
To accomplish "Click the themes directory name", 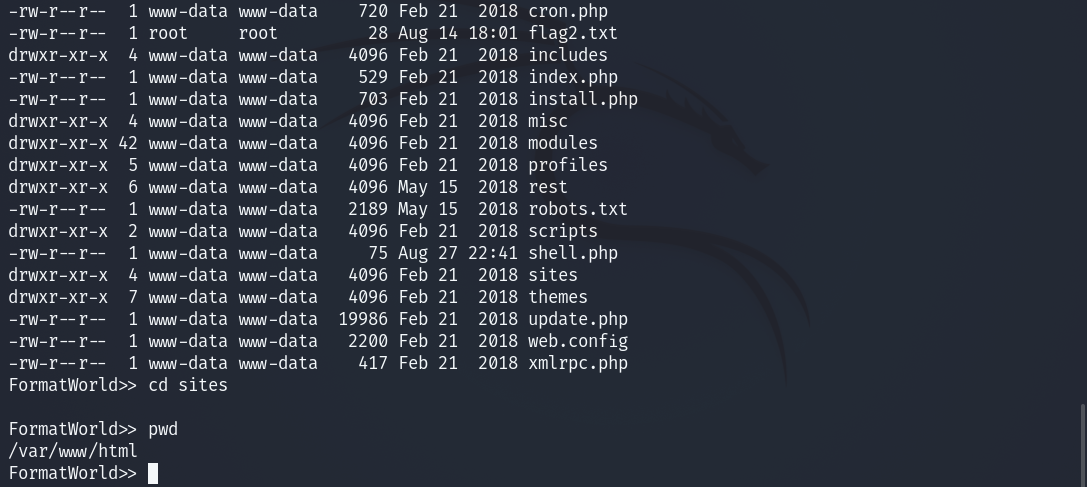I will pyautogui.click(x=558, y=297).
